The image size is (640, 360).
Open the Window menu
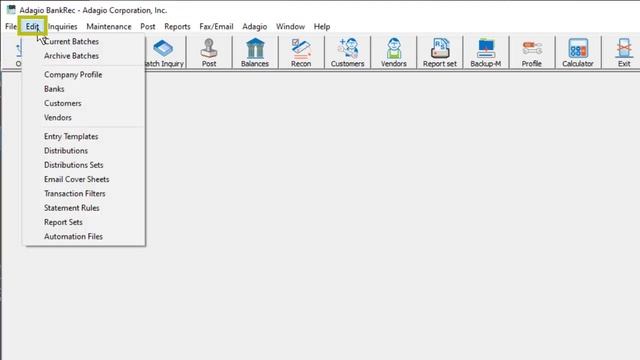tap(291, 27)
